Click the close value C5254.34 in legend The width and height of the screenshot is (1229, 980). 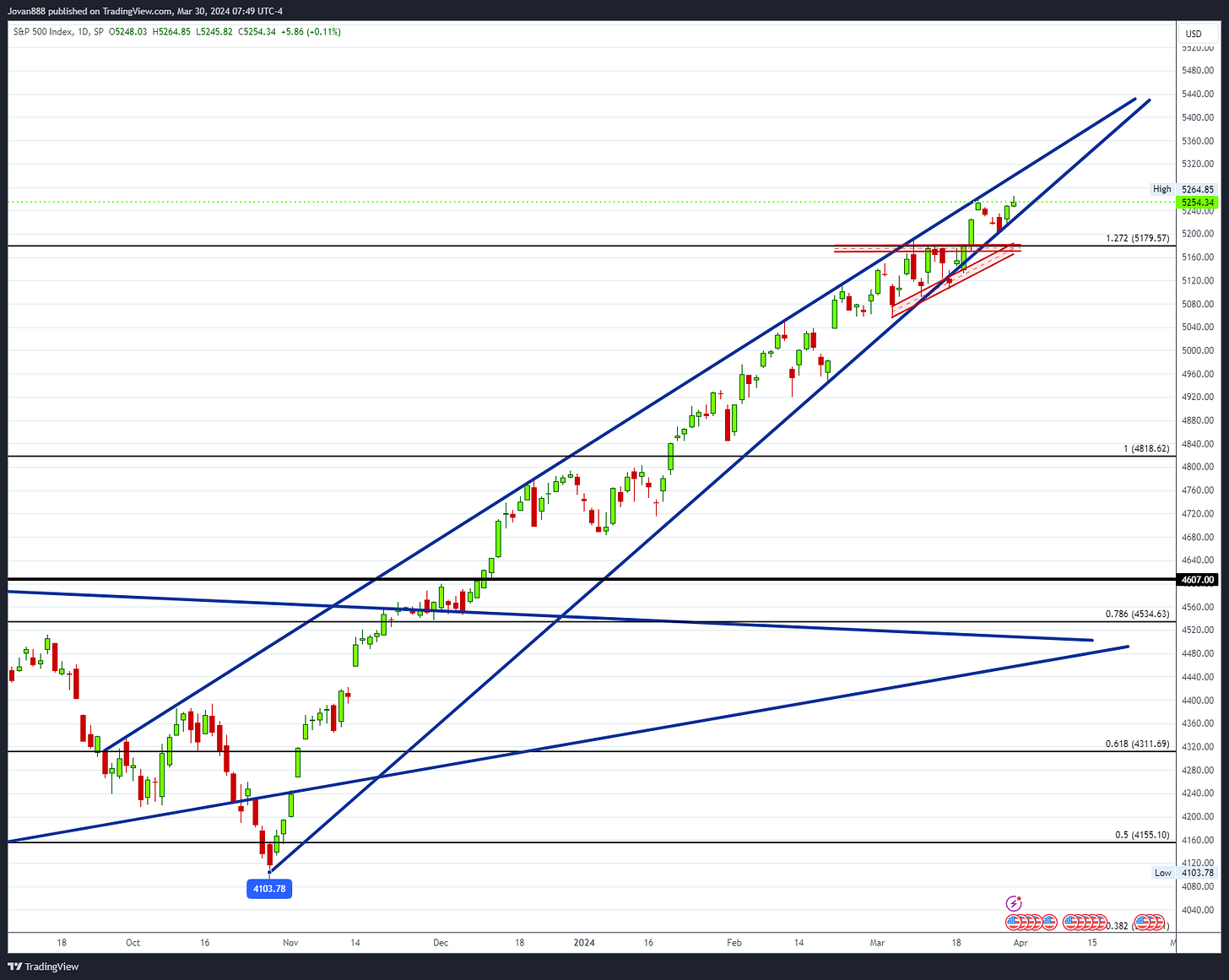pos(257,32)
